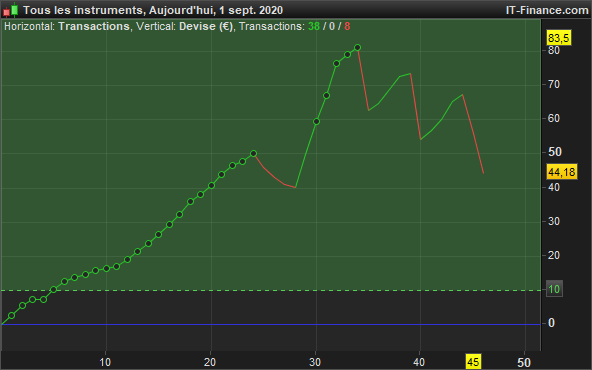This screenshot has height=370, width=592.
Task: Click the x-axis label 40
Action: point(419,362)
